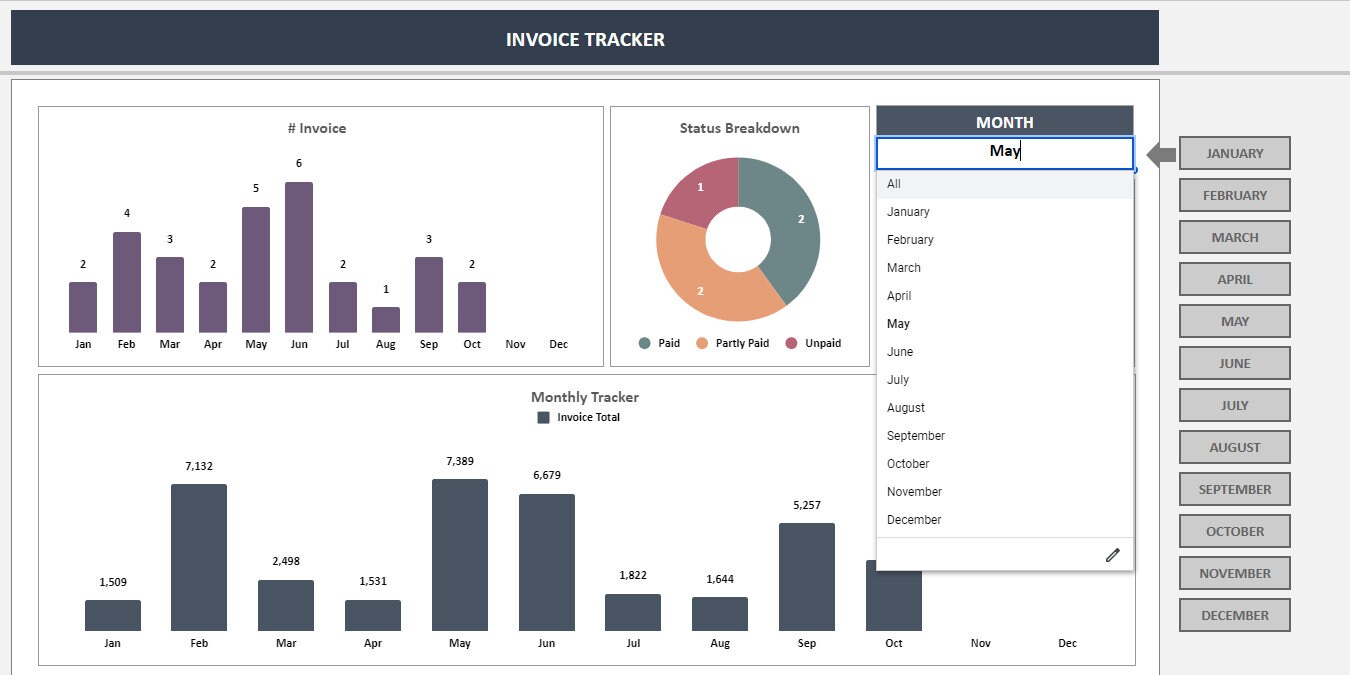Viewport: 1350px width, 675px height.
Task: Click the 7,132 data label
Action: tap(199, 466)
